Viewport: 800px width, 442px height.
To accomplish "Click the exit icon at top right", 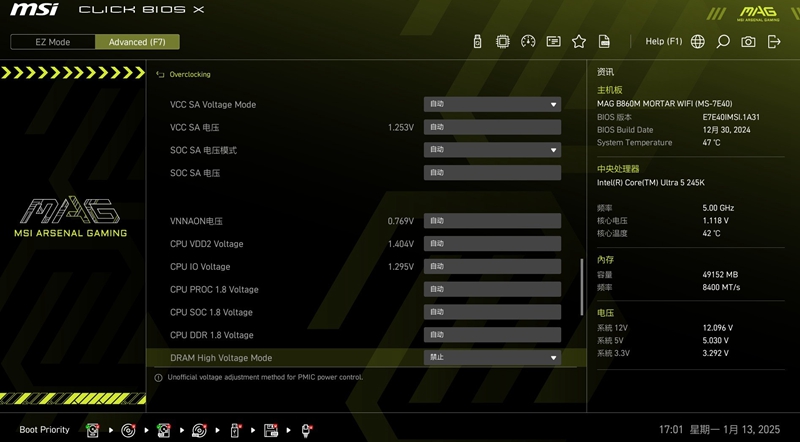I will coord(774,42).
